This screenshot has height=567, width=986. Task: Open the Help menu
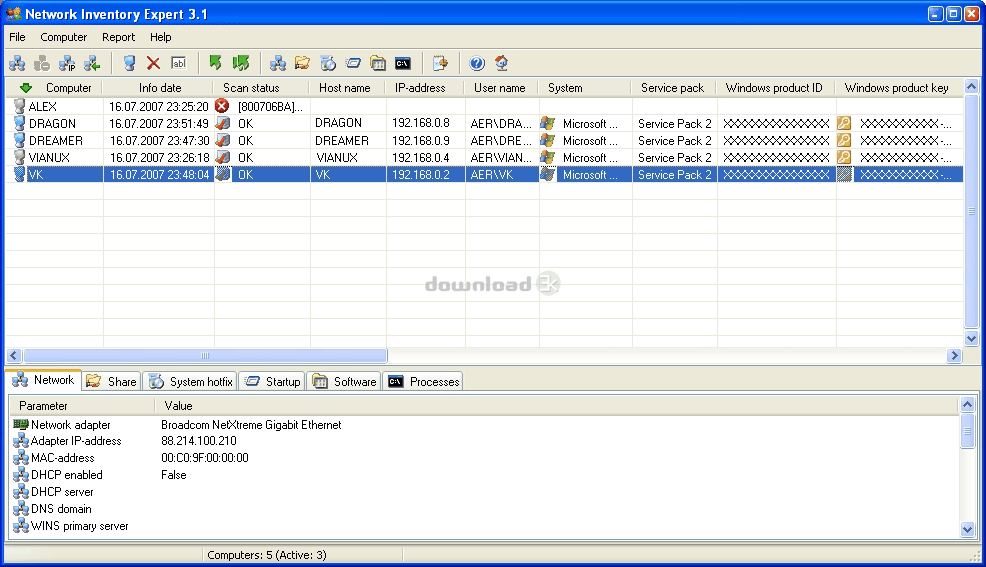(x=160, y=37)
